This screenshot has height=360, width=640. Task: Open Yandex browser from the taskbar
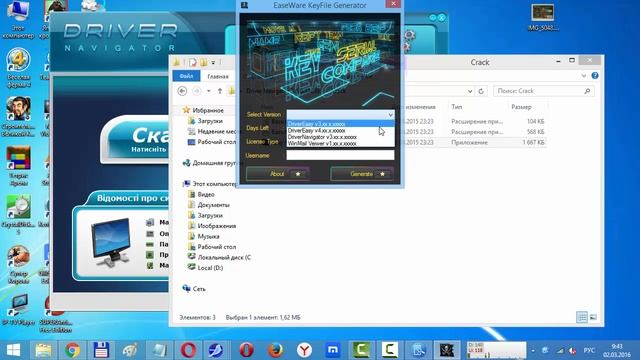[x=304, y=350]
